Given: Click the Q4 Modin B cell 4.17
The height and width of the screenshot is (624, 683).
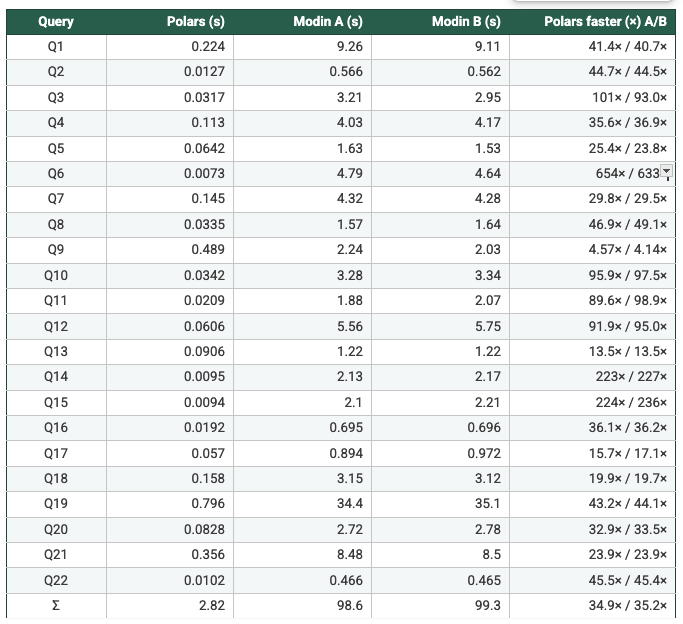Looking at the screenshot, I should click(440, 123).
